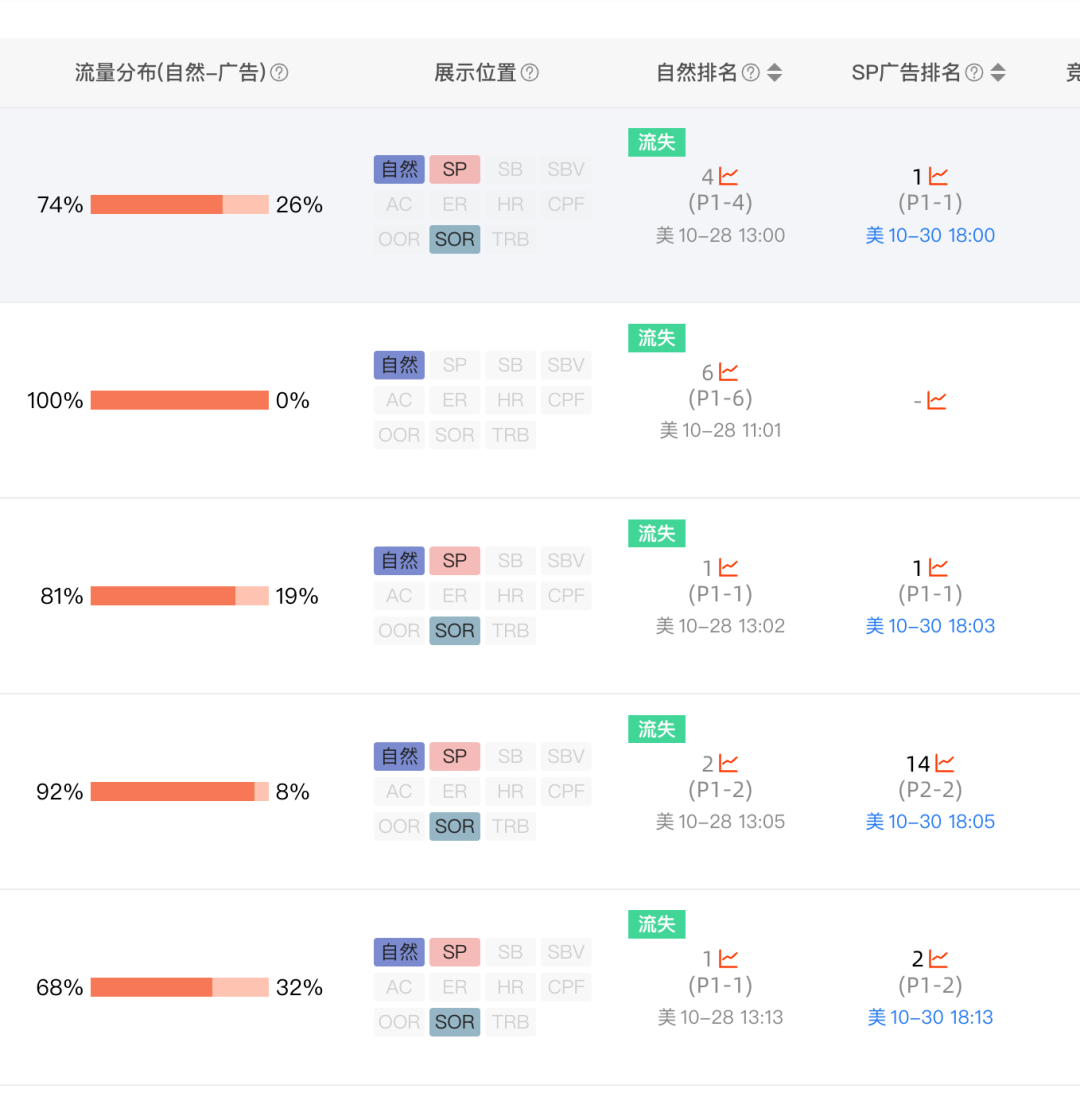Click 流失 label in the first row

coord(656,142)
